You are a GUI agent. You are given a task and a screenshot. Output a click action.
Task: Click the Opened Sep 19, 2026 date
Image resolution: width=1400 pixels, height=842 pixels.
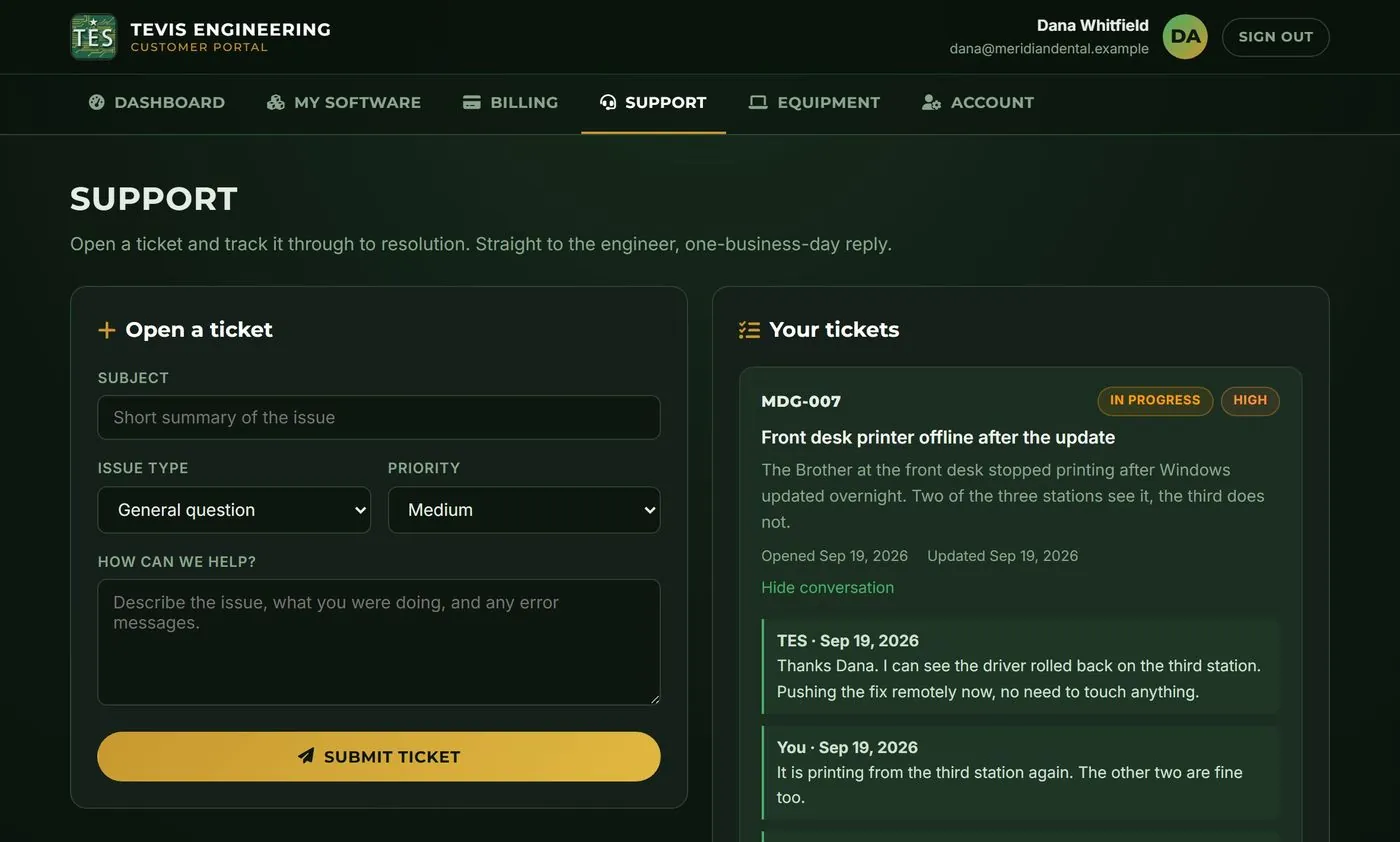pos(835,556)
